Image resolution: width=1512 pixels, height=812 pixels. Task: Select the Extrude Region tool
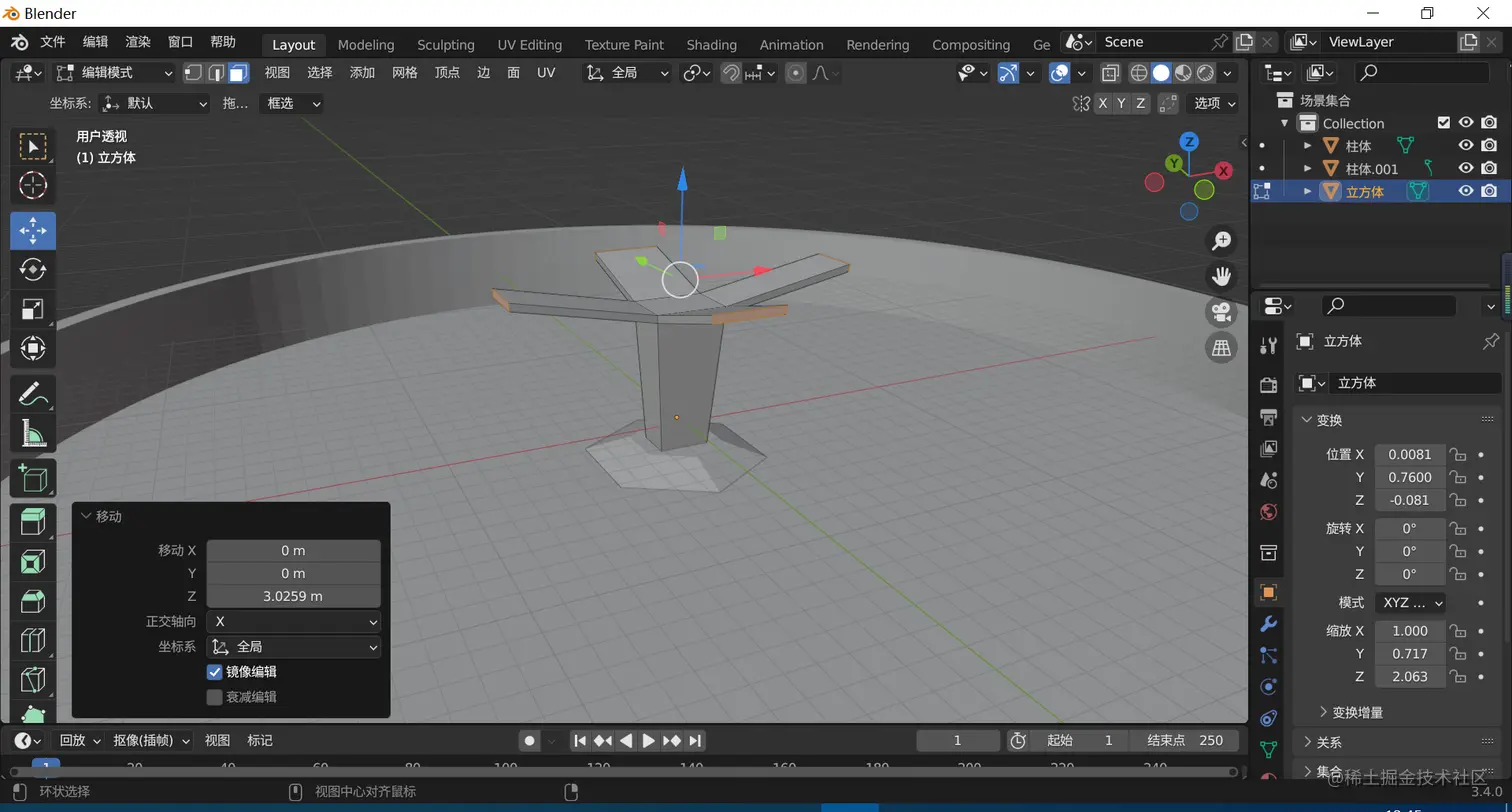33,522
